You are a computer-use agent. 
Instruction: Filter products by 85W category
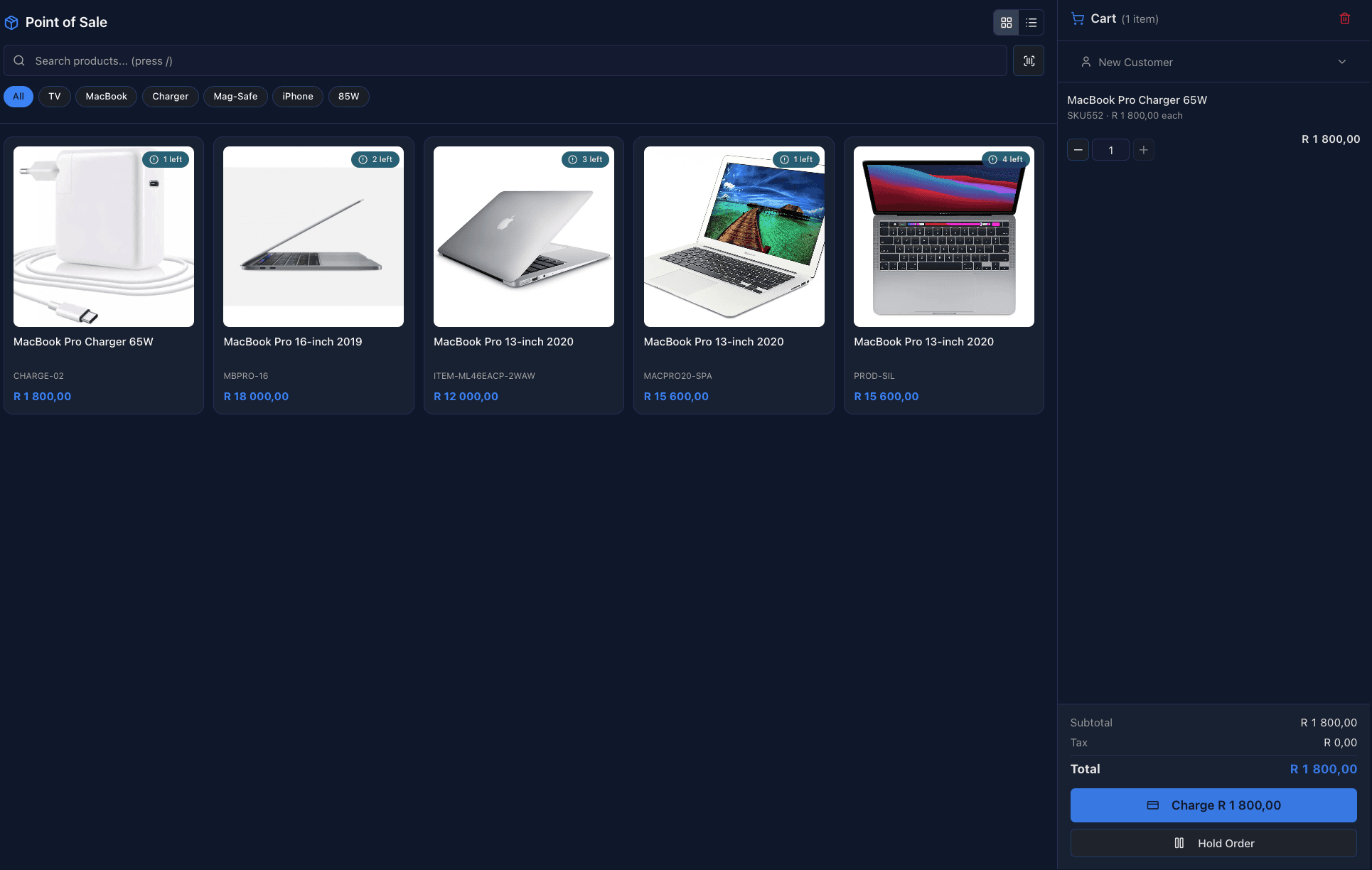pyautogui.click(x=348, y=97)
